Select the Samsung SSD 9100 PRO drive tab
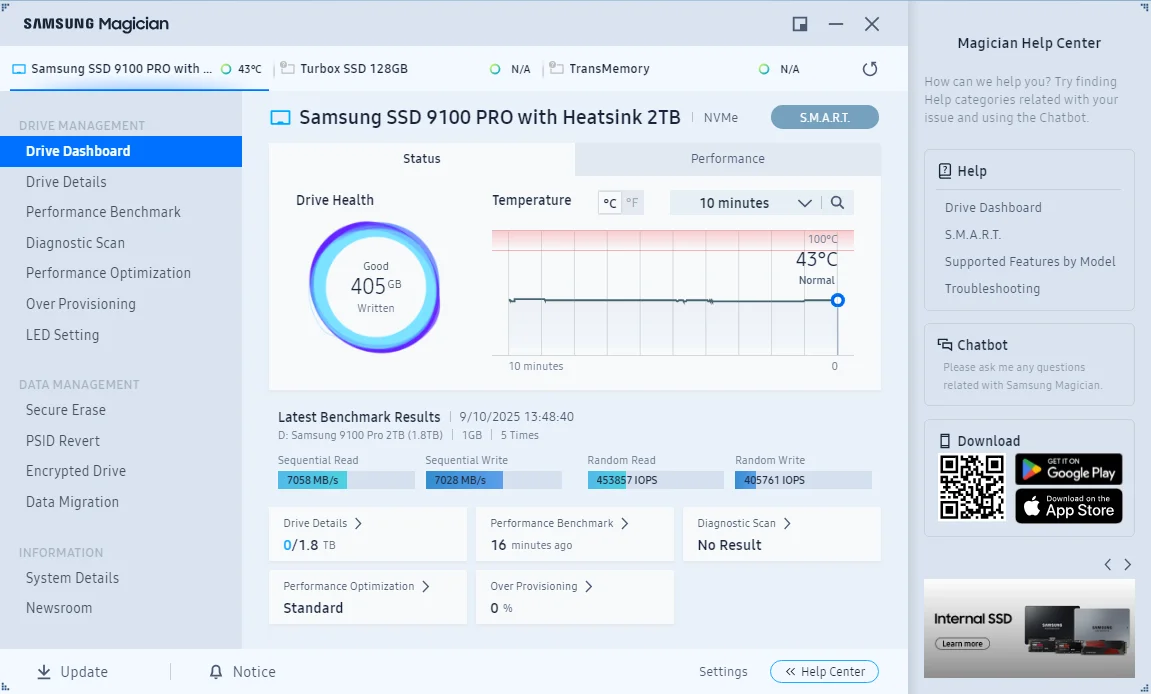This screenshot has height=694, width=1151. click(x=139, y=69)
